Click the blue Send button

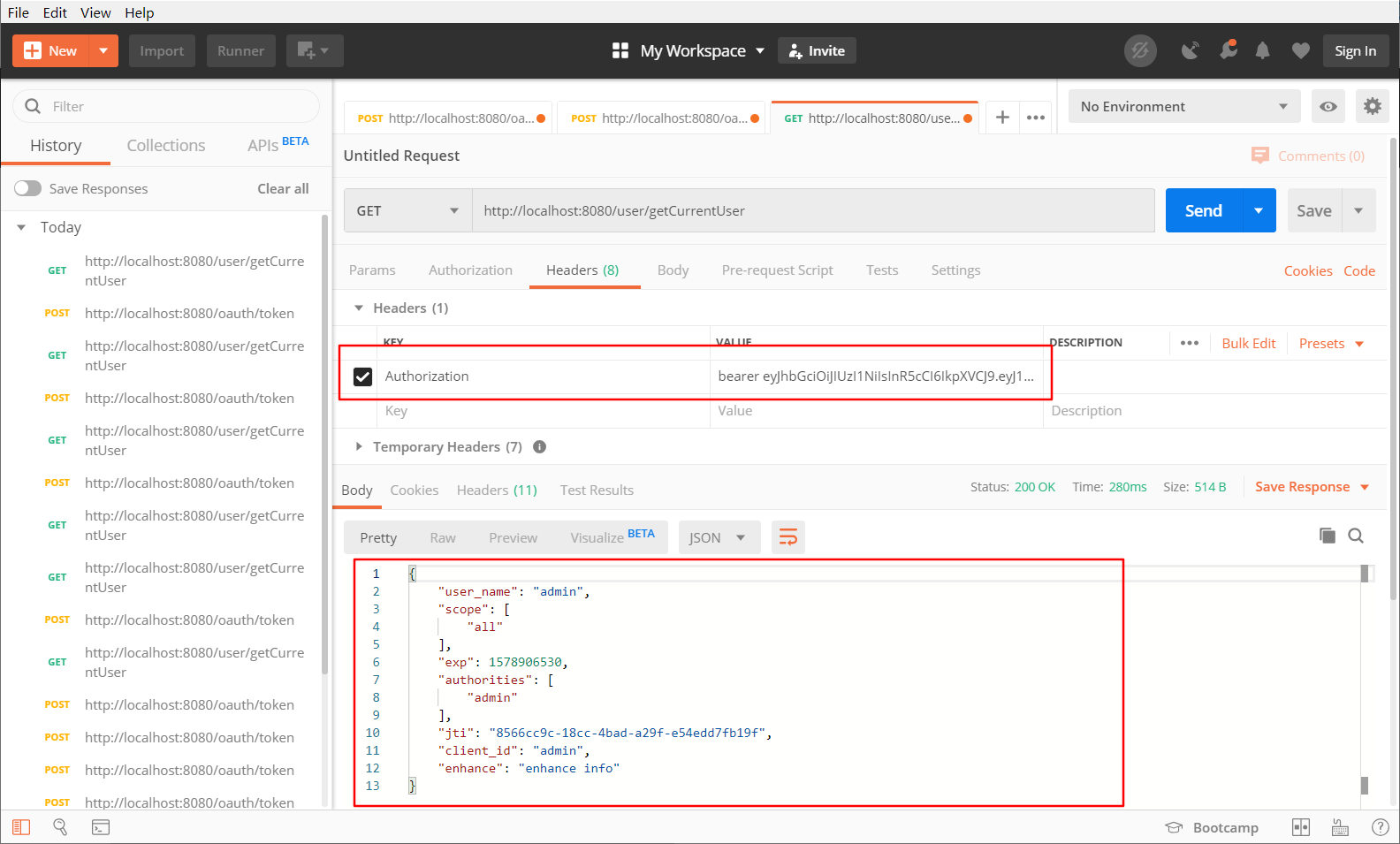tap(1203, 211)
